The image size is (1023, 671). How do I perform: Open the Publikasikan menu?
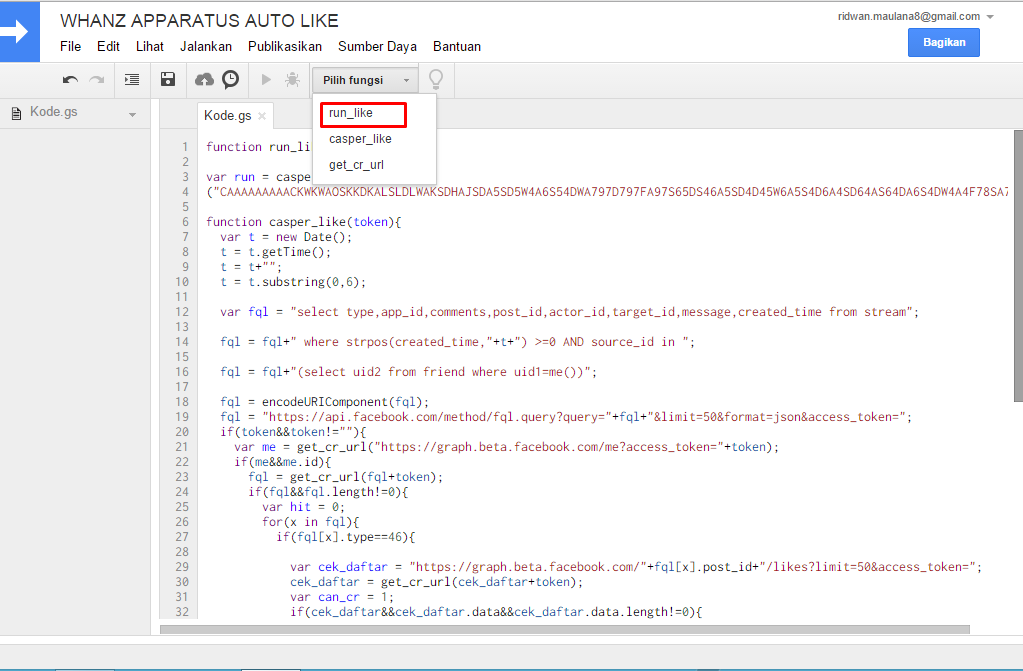(284, 46)
